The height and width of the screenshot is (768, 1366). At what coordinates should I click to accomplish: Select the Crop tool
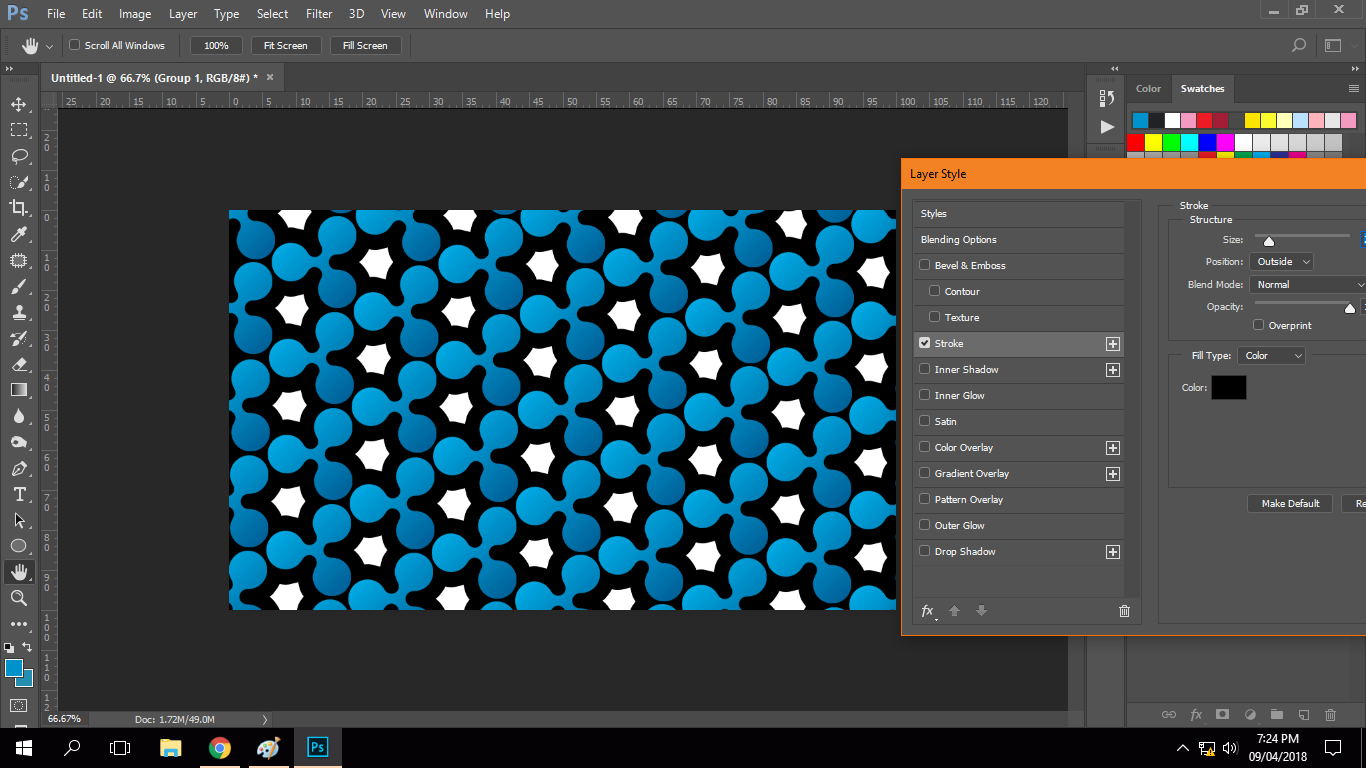[x=19, y=208]
